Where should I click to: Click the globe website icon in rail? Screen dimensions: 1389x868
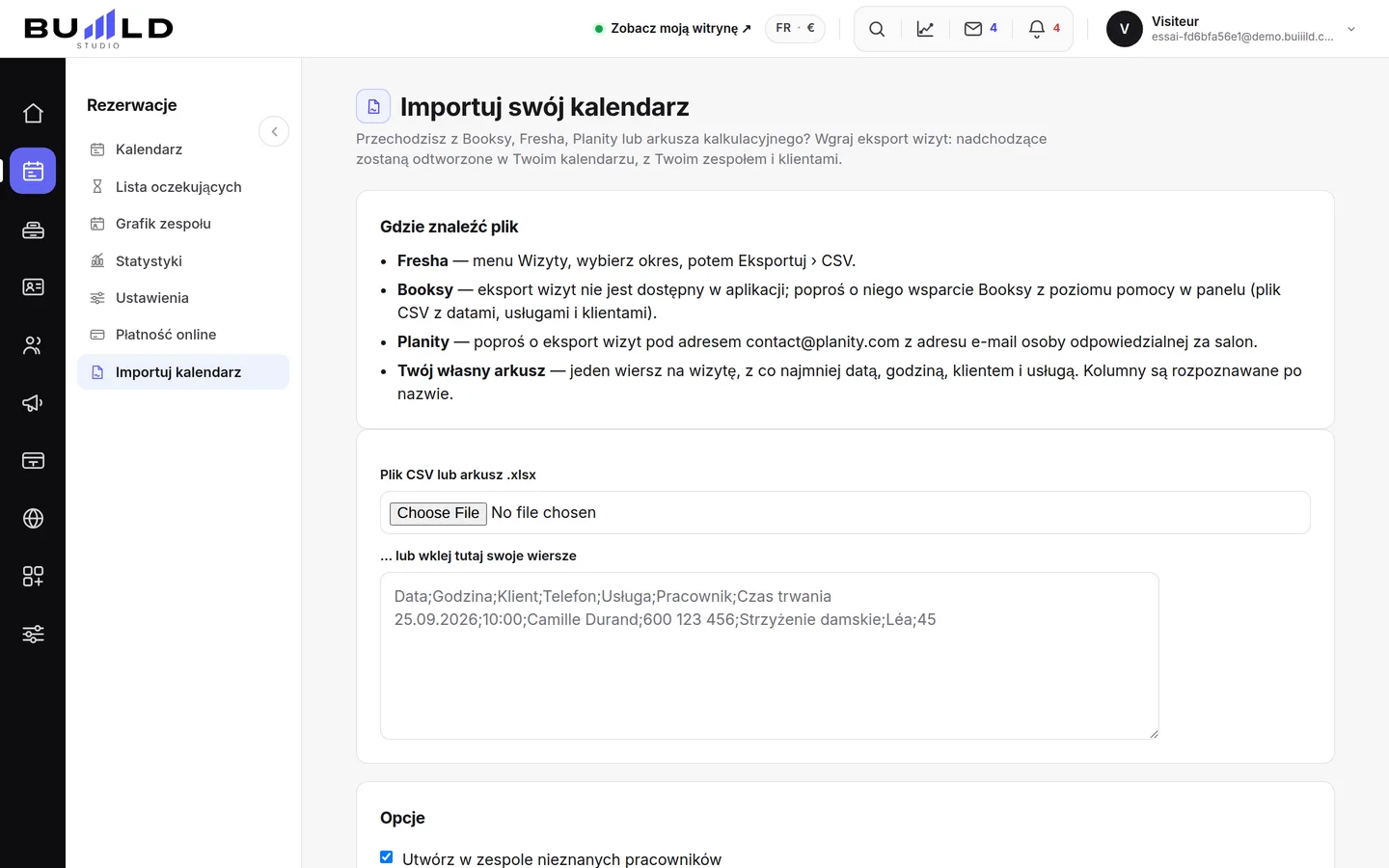[x=33, y=519]
